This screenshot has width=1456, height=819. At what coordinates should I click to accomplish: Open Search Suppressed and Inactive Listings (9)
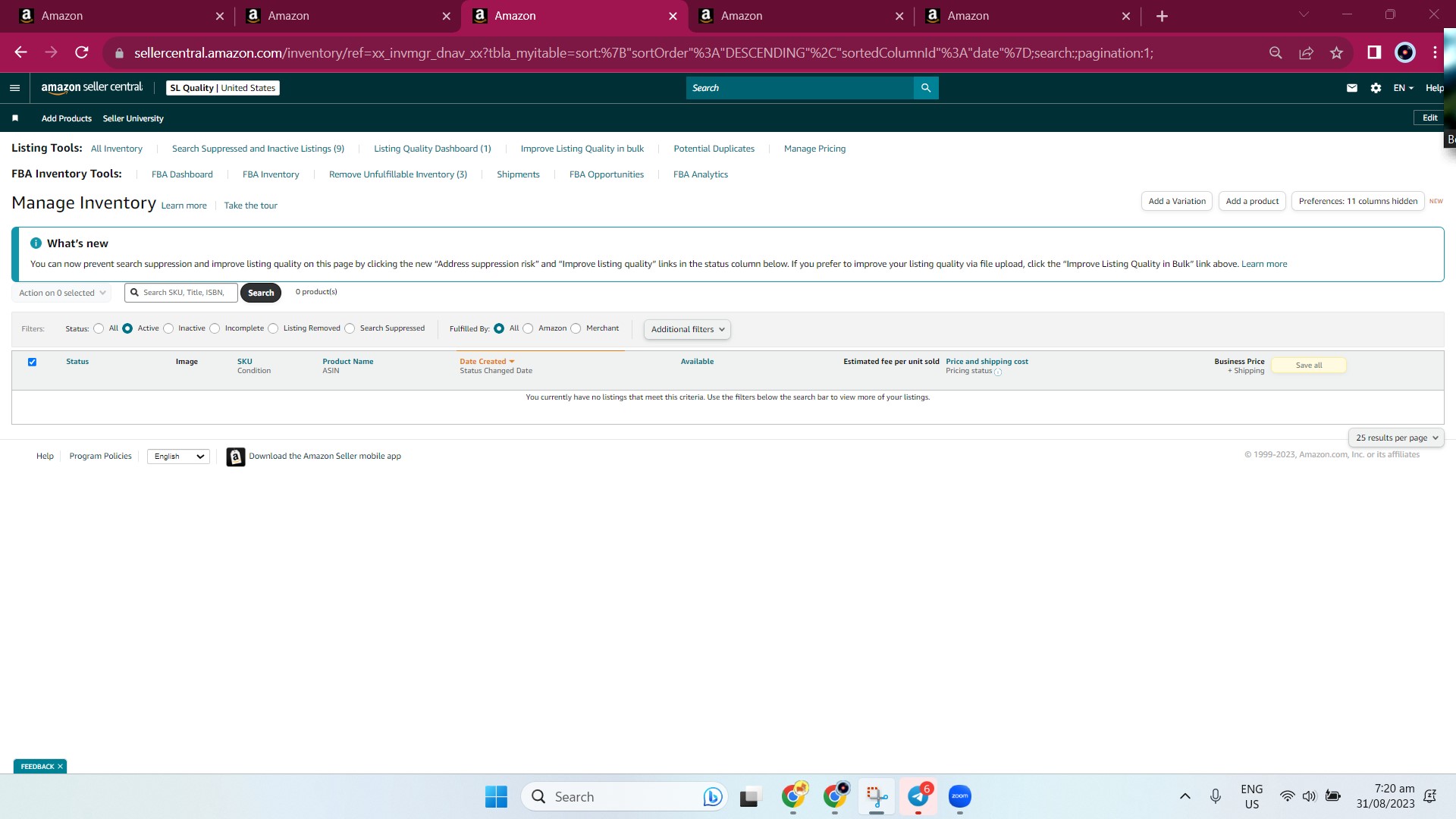coord(258,149)
